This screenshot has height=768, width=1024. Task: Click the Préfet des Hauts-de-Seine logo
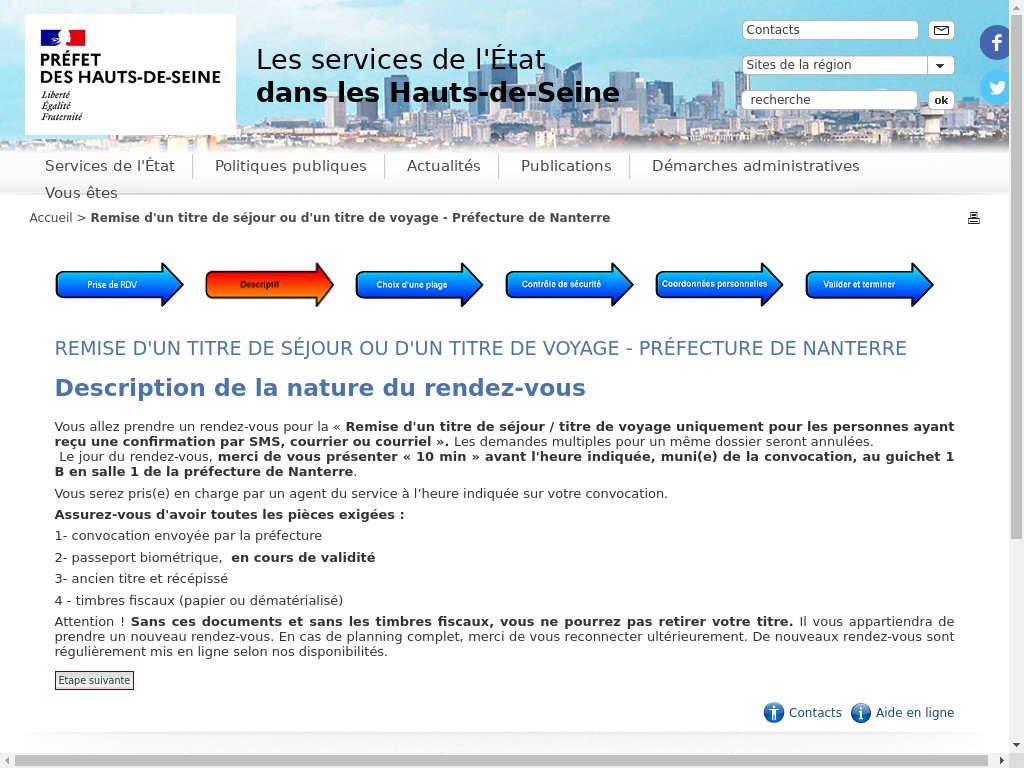[x=130, y=74]
